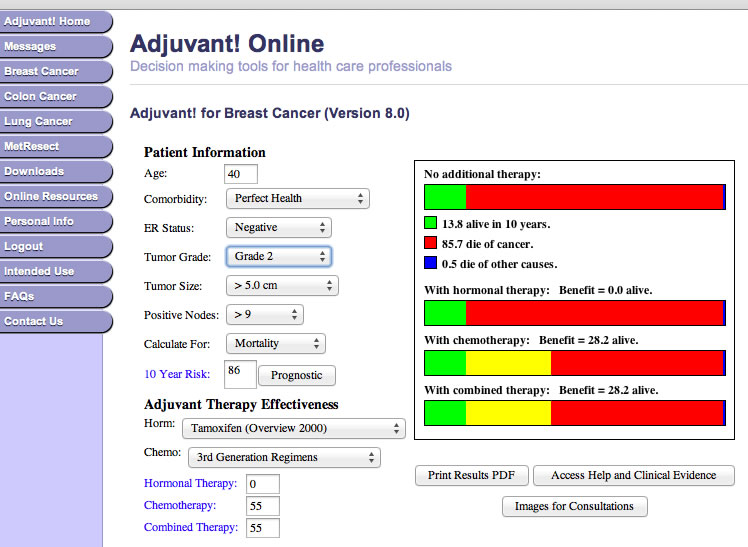Image resolution: width=748 pixels, height=547 pixels.
Task: Open the Adjuvant! Home sidebar item
Action: click(x=56, y=21)
